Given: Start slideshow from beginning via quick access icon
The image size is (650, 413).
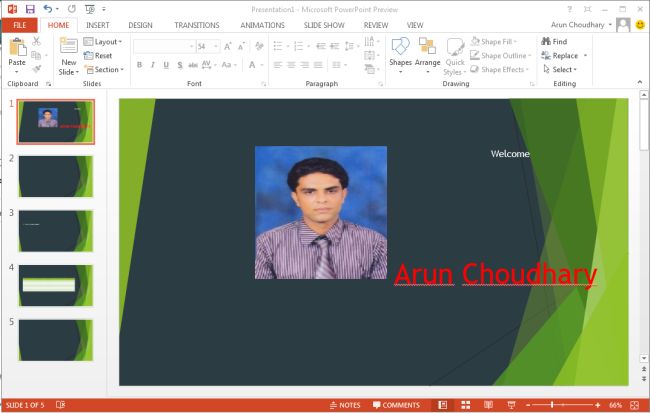Looking at the screenshot, I should [x=90, y=9].
